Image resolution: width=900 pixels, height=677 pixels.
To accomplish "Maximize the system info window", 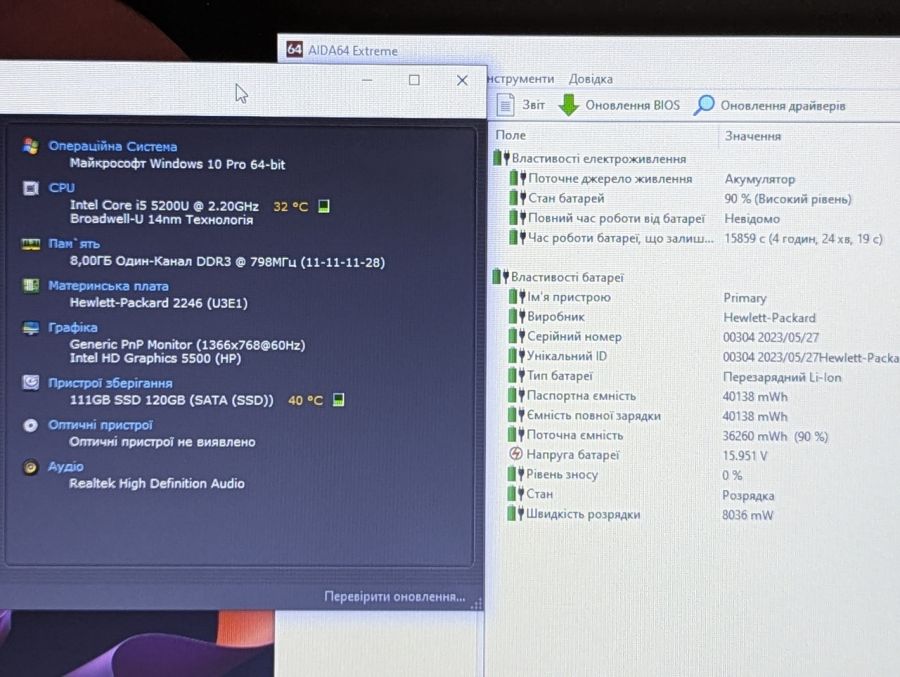I will [x=414, y=80].
